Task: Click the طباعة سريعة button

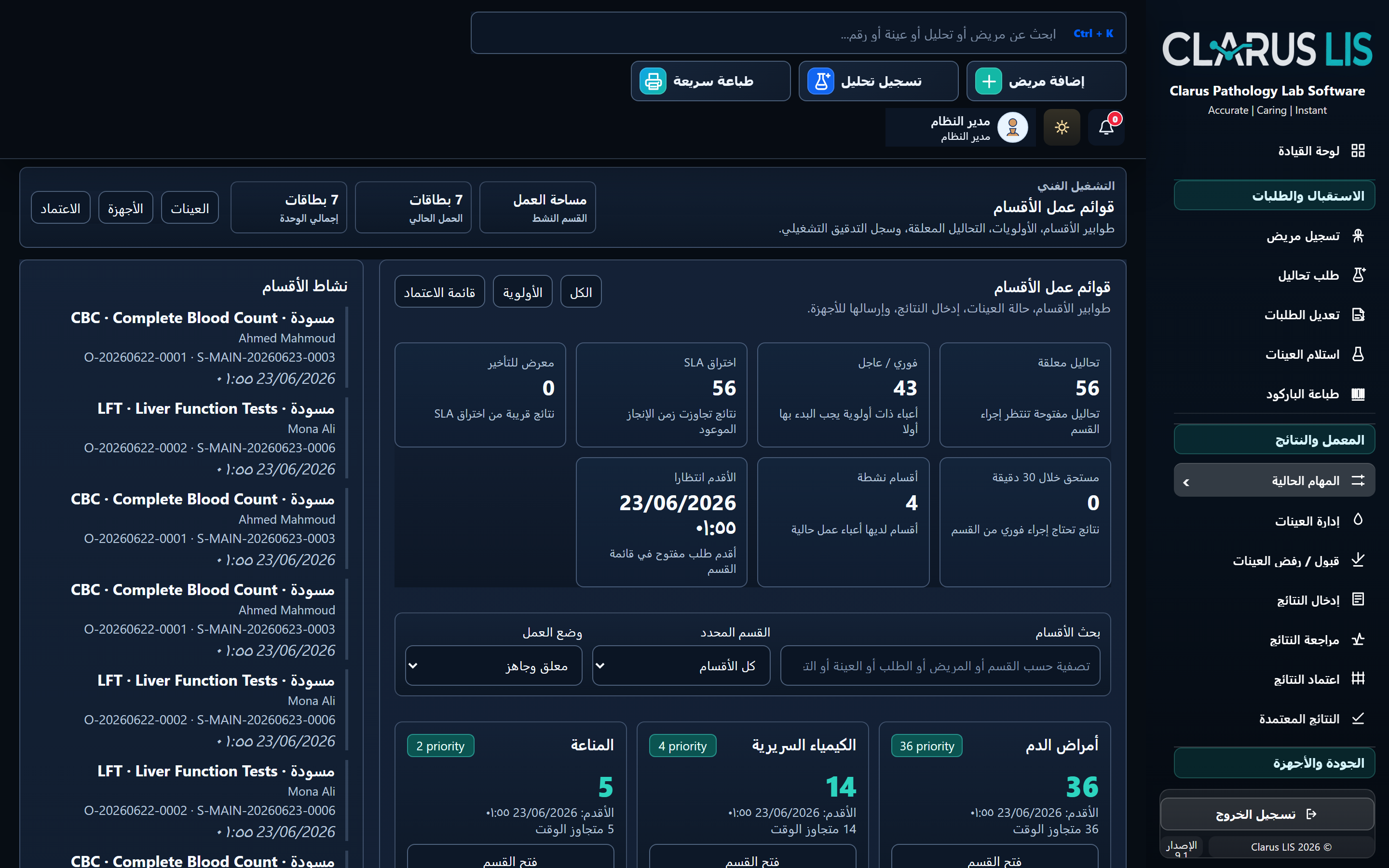Action: tap(710, 81)
